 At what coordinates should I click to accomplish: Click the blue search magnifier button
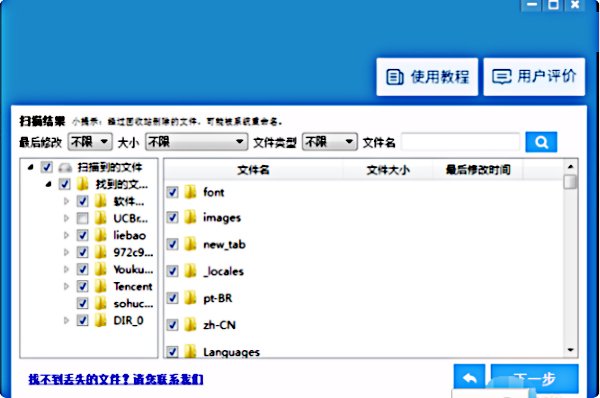click(x=541, y=142)
